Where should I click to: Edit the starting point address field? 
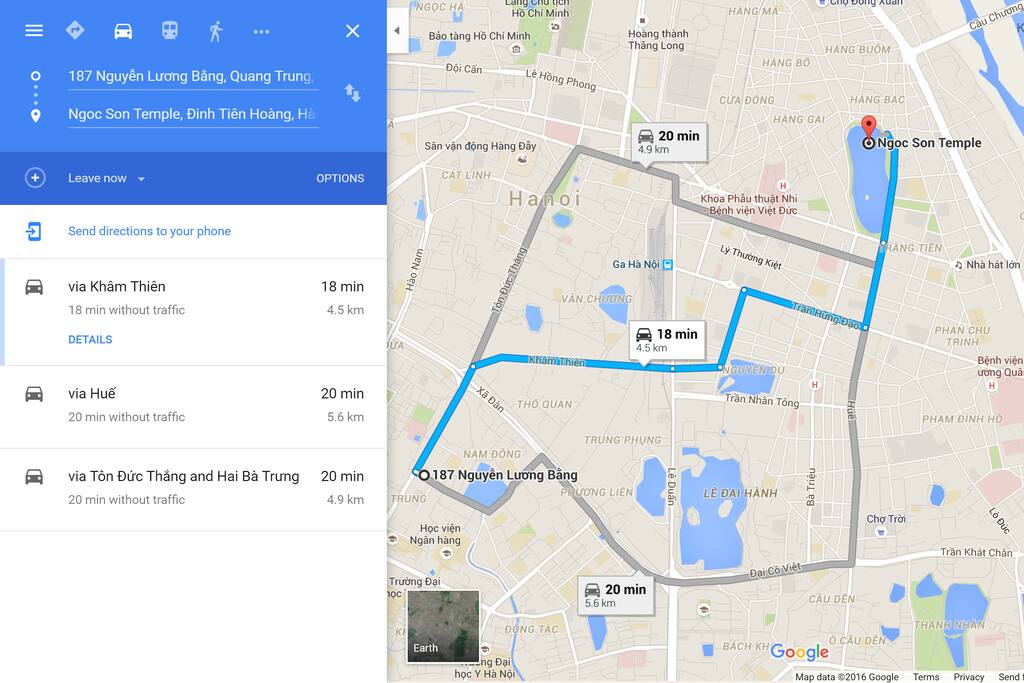click(193, 76)
